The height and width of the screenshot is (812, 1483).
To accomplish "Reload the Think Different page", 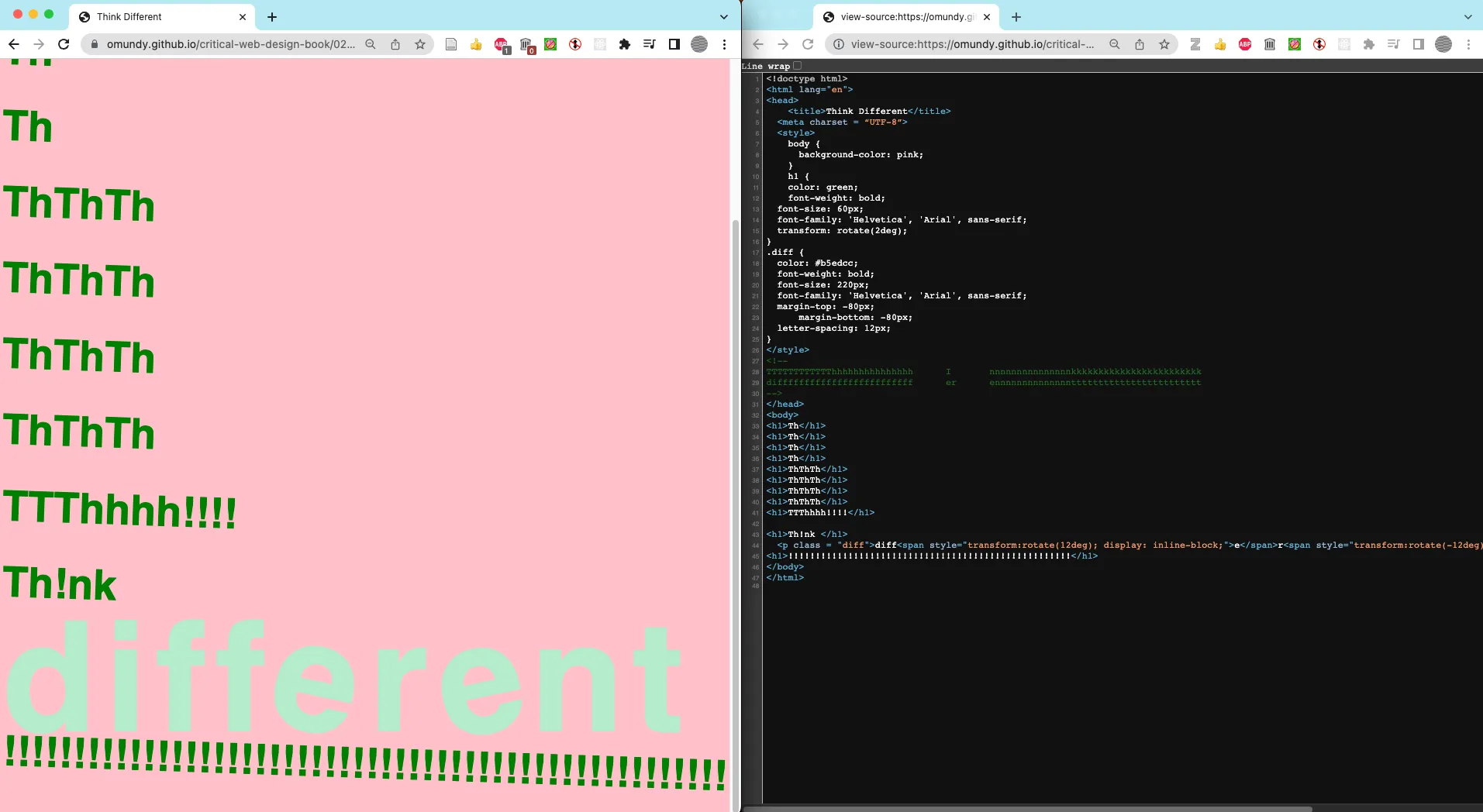I will point(64,44).
